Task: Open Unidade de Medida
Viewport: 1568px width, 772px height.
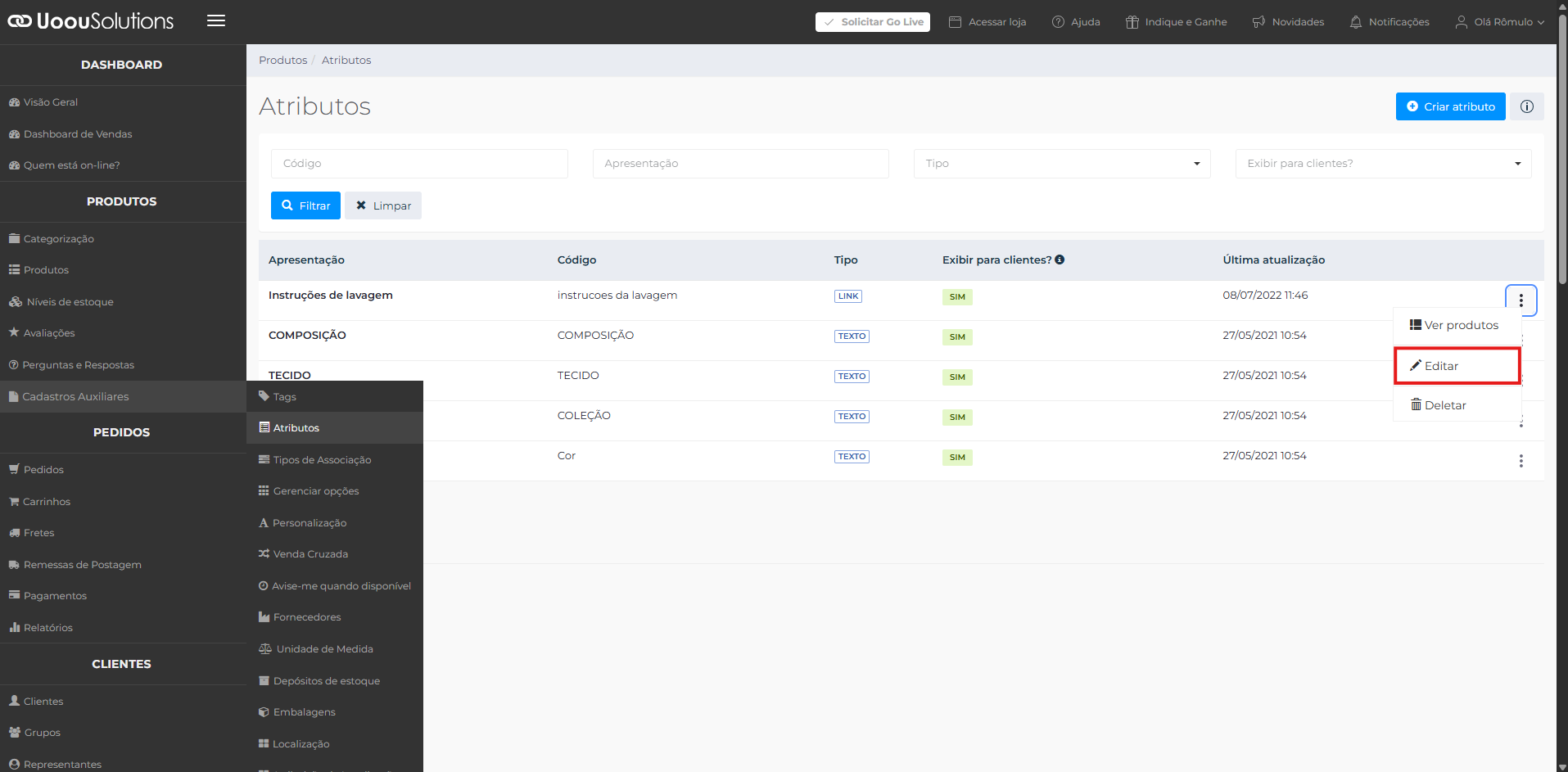Action: coord(335,649)
